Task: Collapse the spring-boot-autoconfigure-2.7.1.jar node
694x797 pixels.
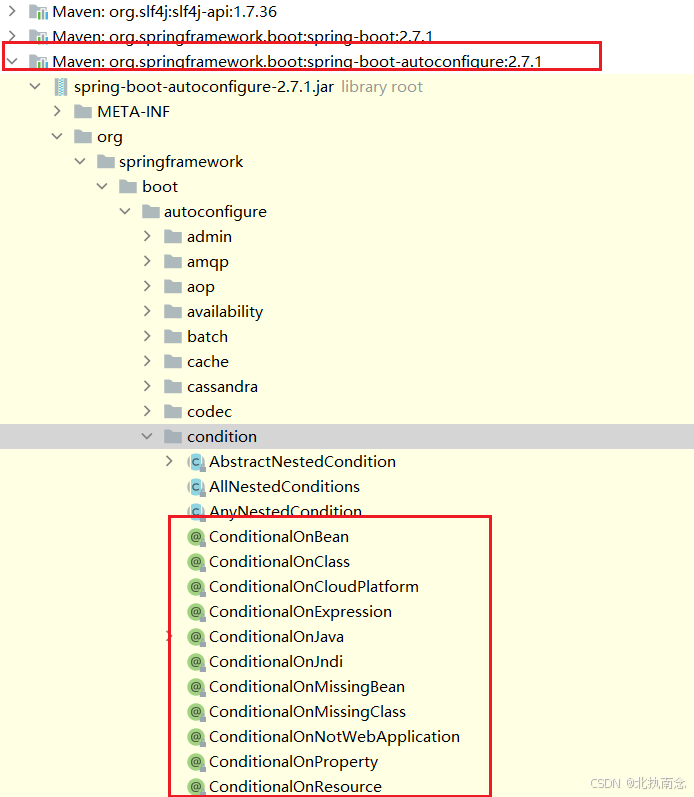Action: (35, 86)
